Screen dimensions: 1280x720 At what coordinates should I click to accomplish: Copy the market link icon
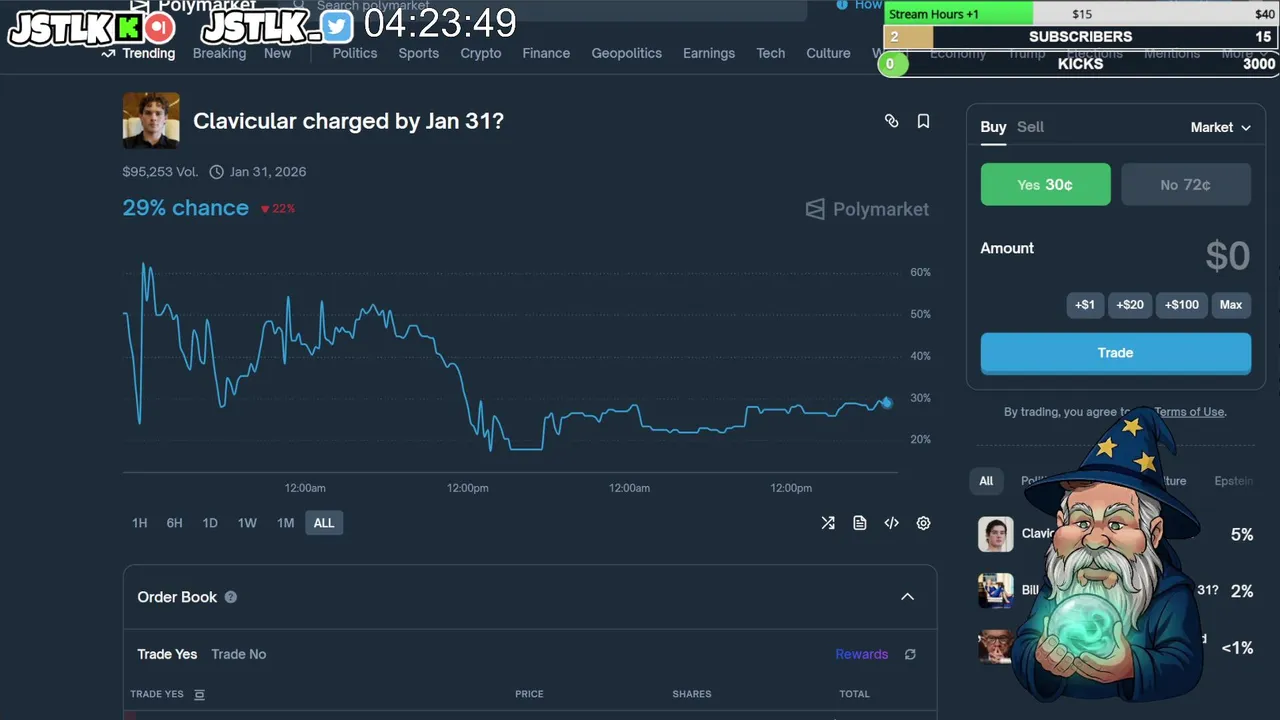click(891, 121)
